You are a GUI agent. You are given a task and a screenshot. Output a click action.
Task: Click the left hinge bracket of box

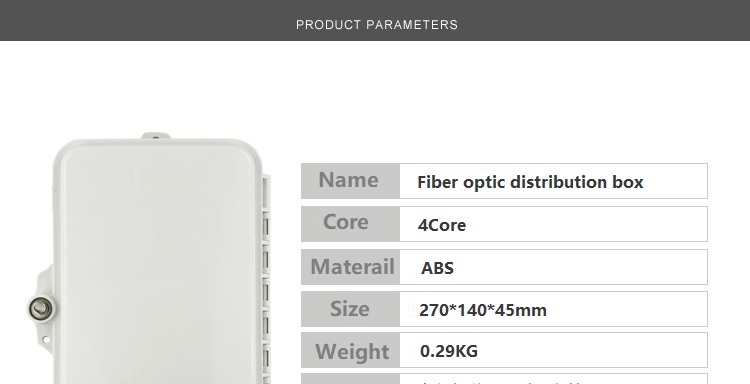point(41,306)
